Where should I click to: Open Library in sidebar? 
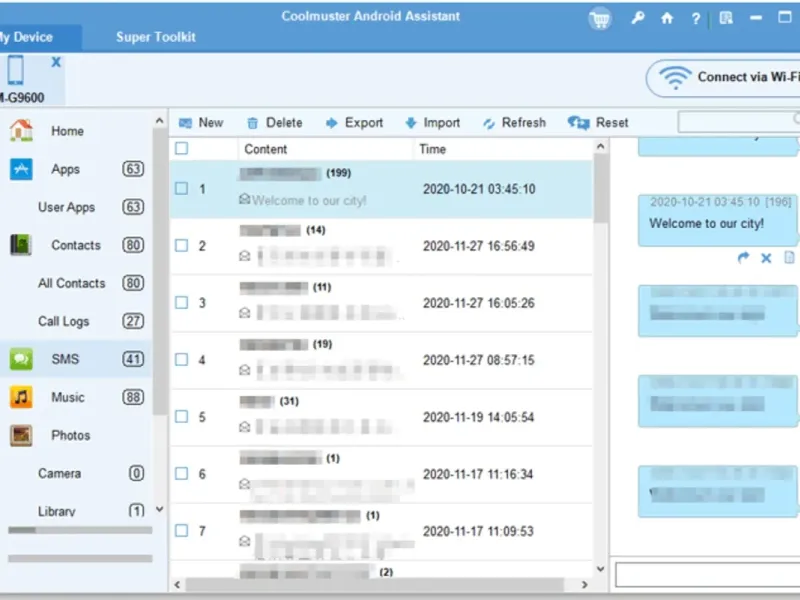pyautogui.click(x=57, y=511)
